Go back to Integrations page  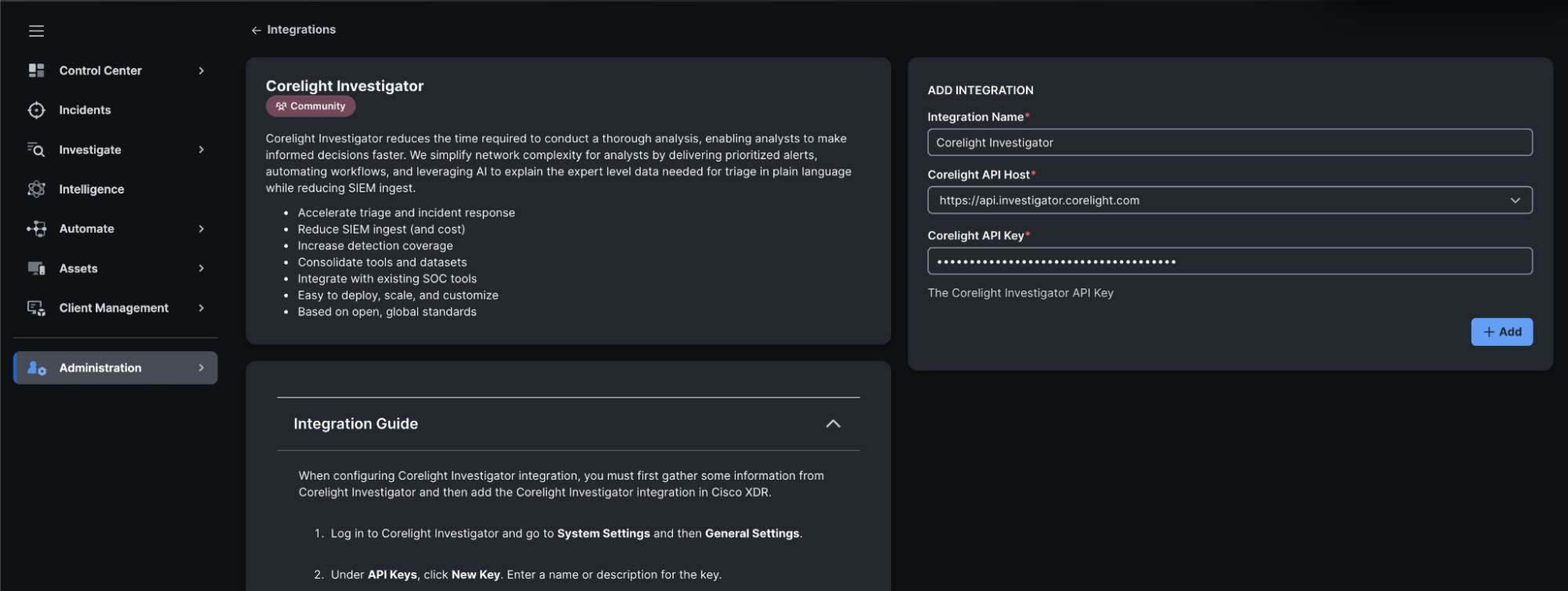293,30
